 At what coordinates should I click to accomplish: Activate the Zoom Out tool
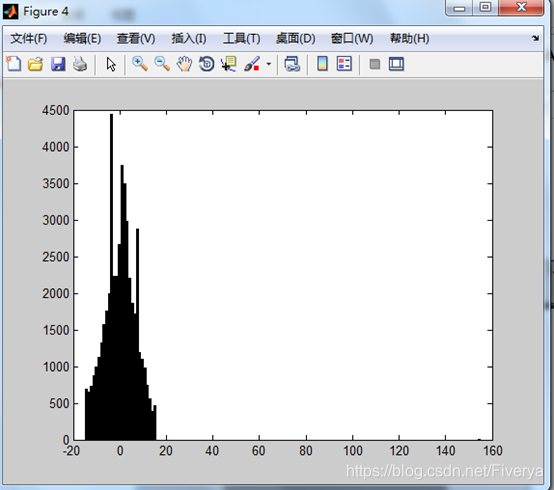[x=162, y=64]
